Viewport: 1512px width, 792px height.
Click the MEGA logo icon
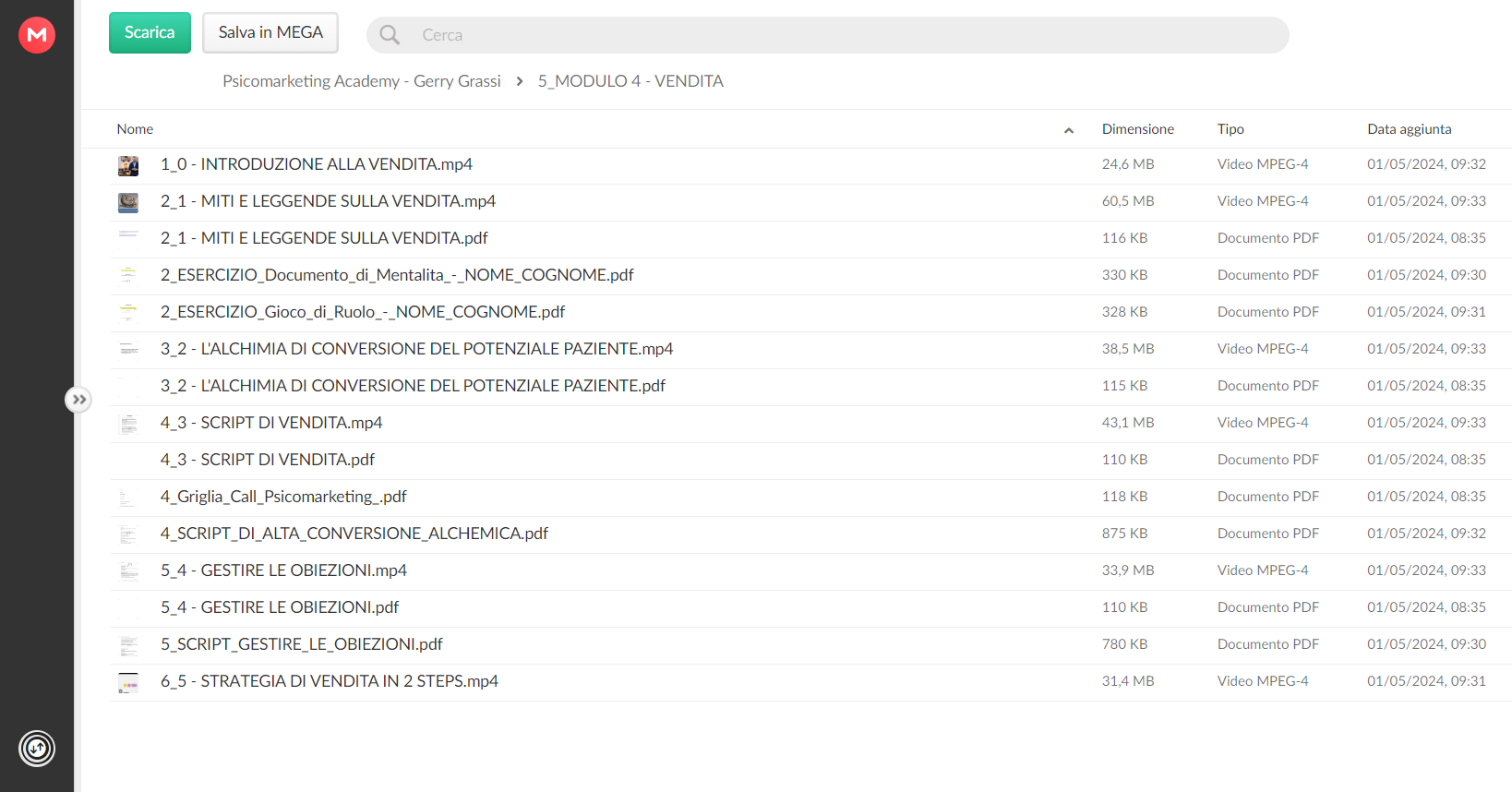[x=37, y=35]
